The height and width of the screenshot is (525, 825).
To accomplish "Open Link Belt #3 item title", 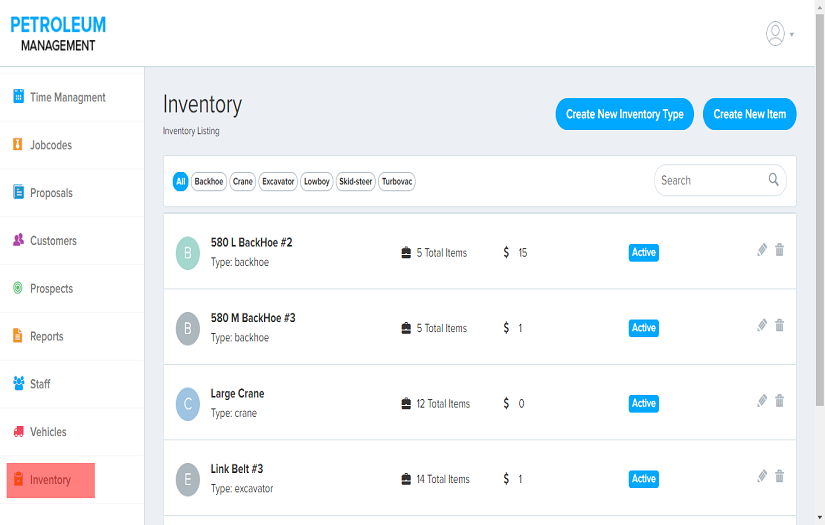I will tap(237, 469).
